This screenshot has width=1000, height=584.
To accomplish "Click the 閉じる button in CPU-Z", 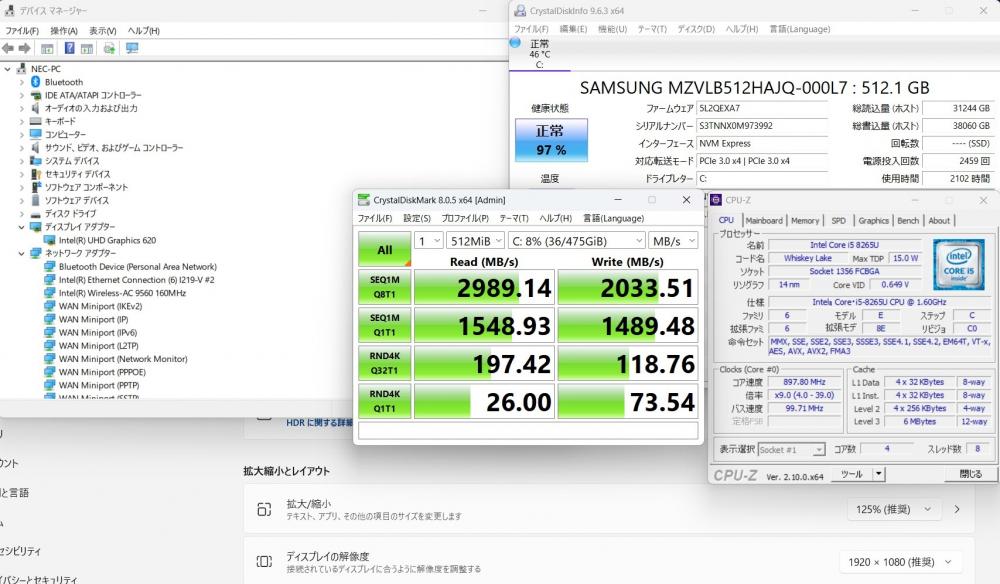I will 971,474.
